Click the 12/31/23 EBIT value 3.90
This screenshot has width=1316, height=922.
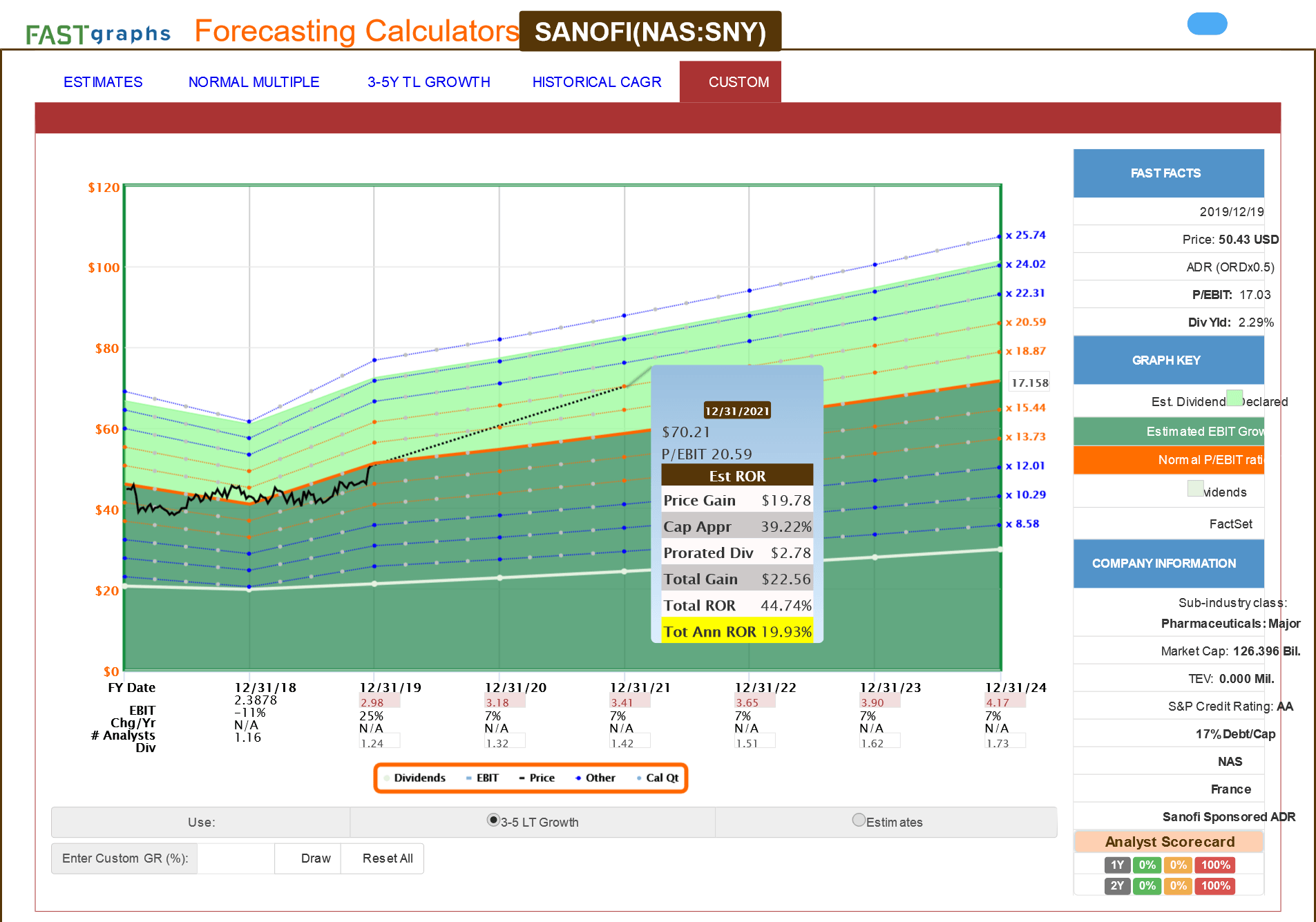click(879, 702)
